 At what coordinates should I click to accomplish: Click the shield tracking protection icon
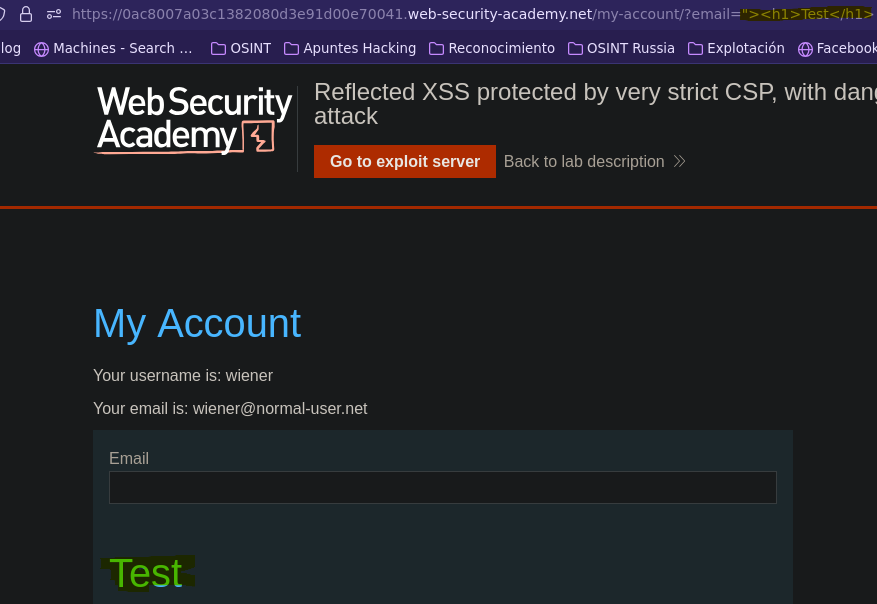pos(2,14)
